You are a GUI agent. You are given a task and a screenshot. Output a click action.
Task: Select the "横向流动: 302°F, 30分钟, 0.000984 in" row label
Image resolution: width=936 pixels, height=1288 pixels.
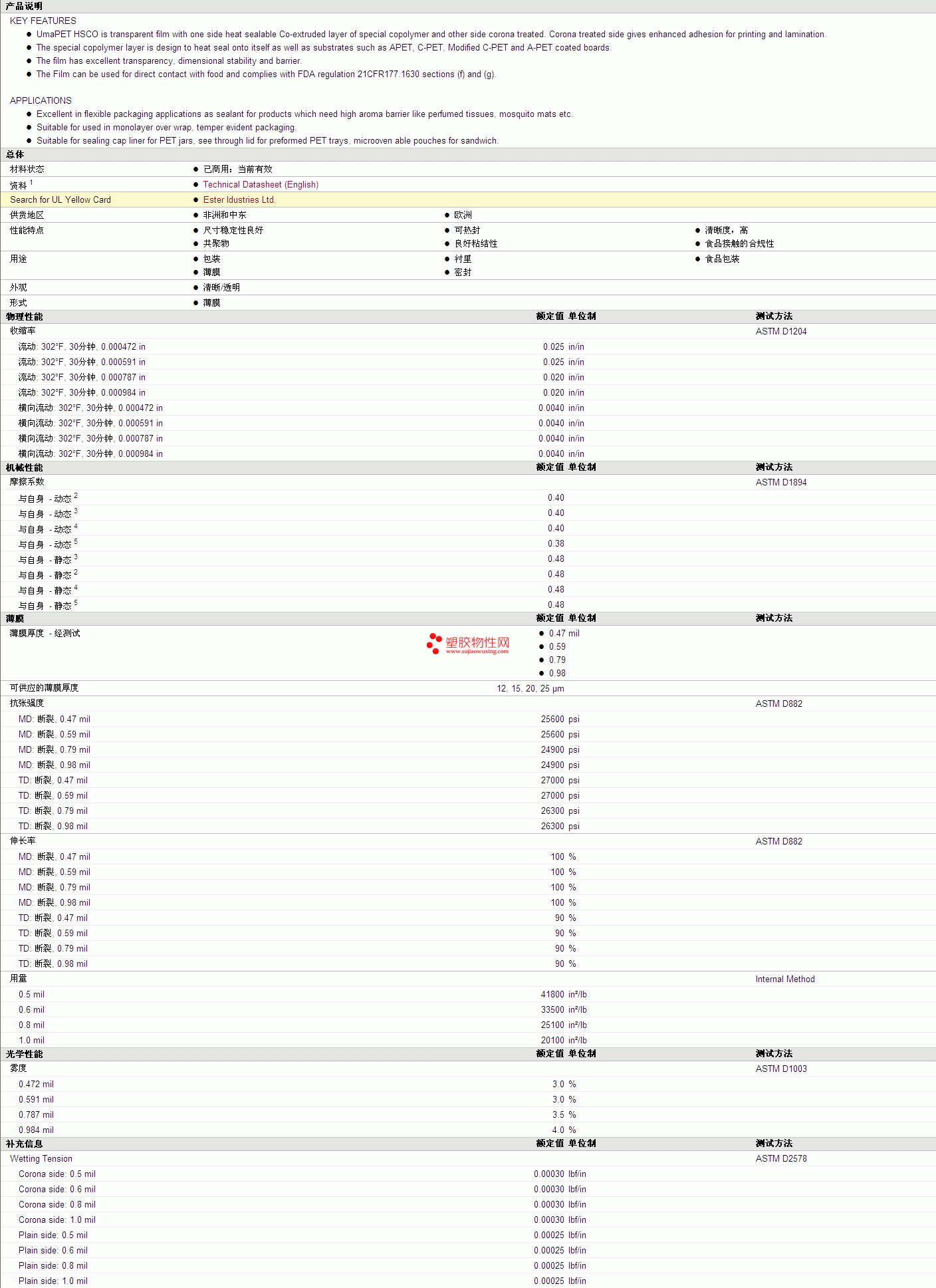click(x=90, y=454)
